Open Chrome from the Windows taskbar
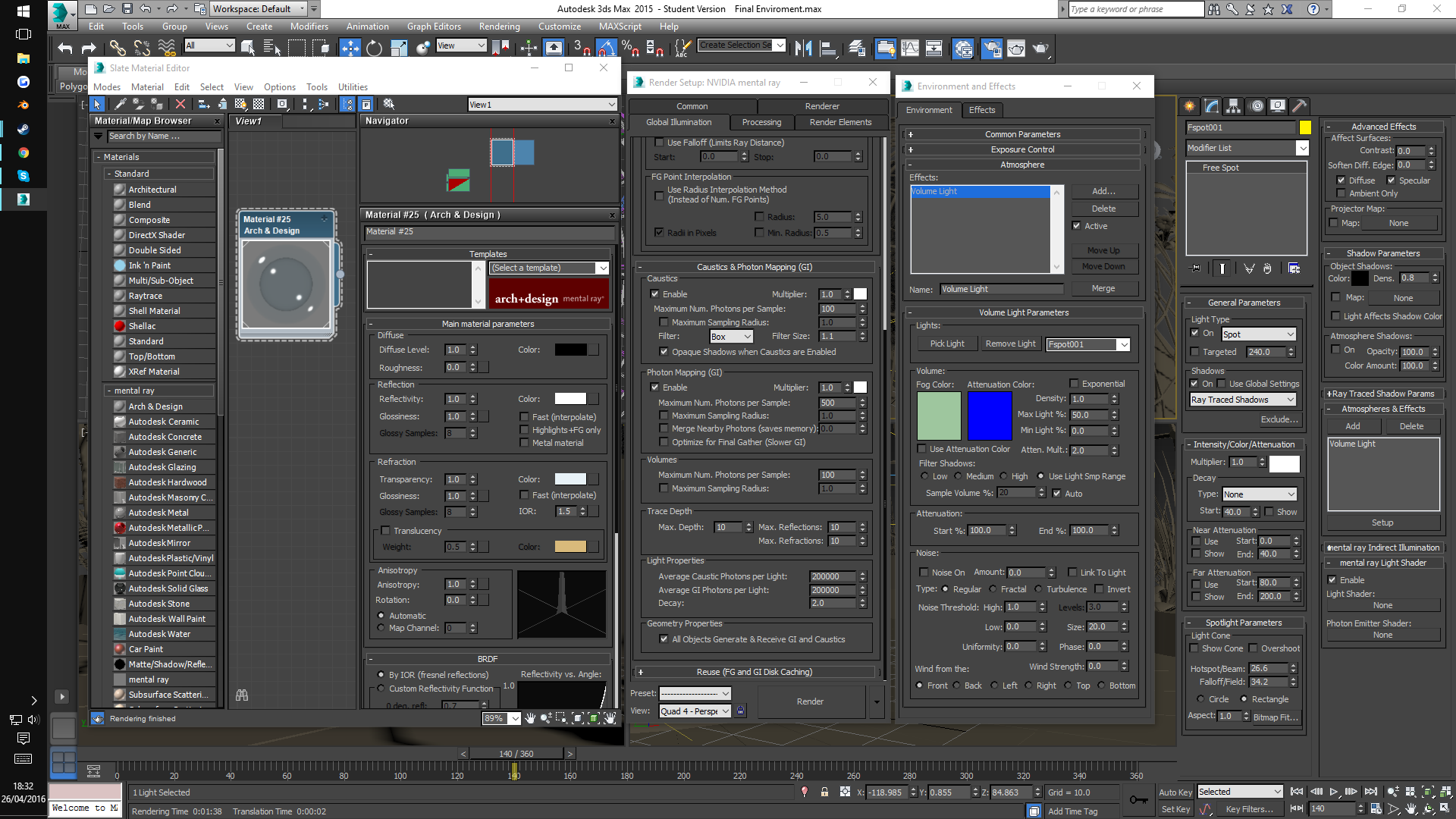 click(x=23, y=152)
